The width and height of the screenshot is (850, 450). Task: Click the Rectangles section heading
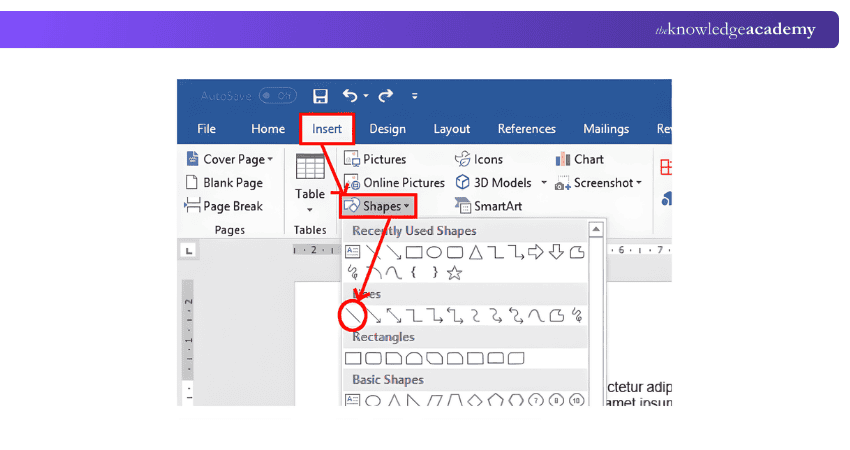click(x=383, y=337)
